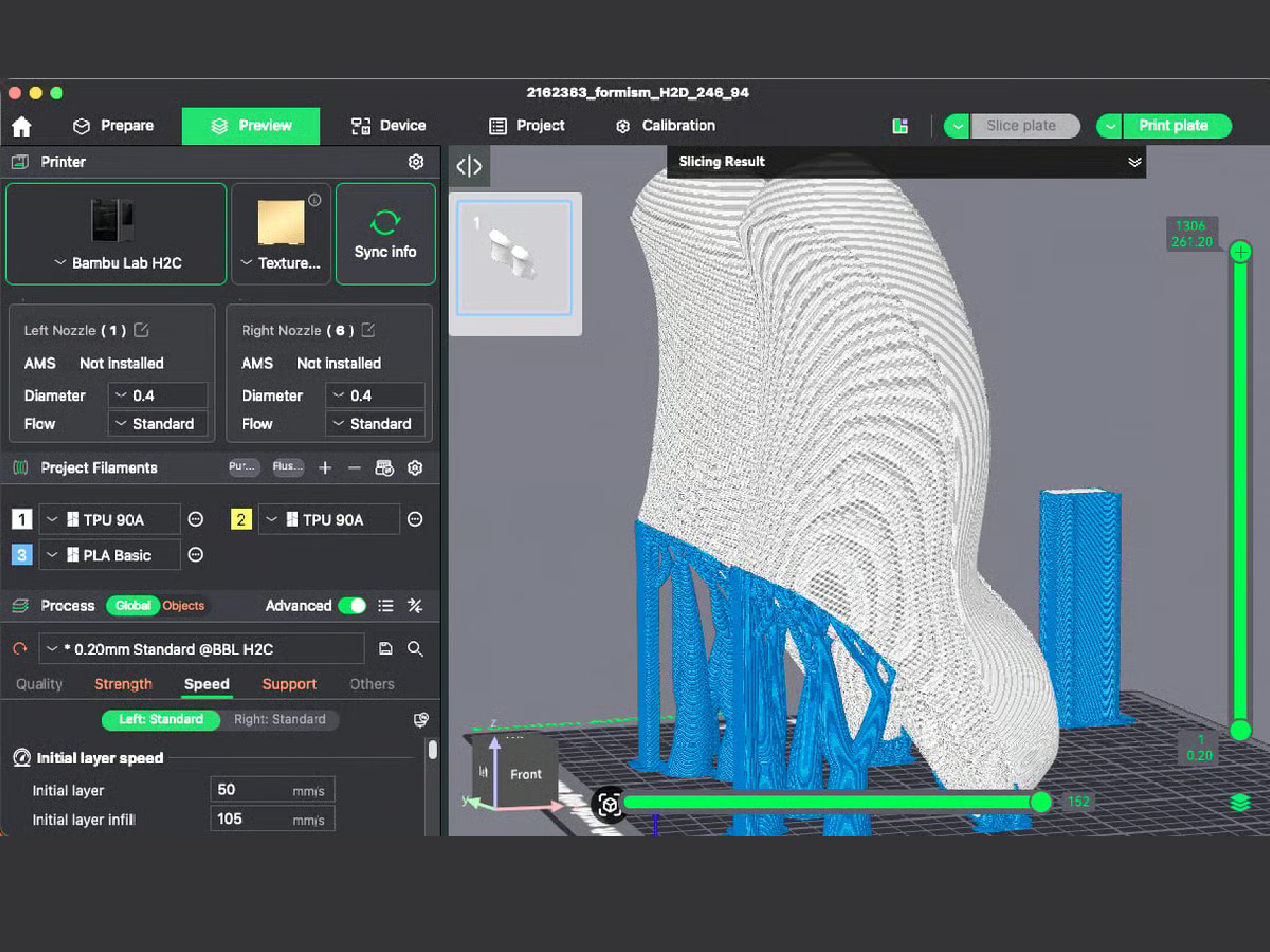Toggle the Advanced mode switch

coord(352,606)
